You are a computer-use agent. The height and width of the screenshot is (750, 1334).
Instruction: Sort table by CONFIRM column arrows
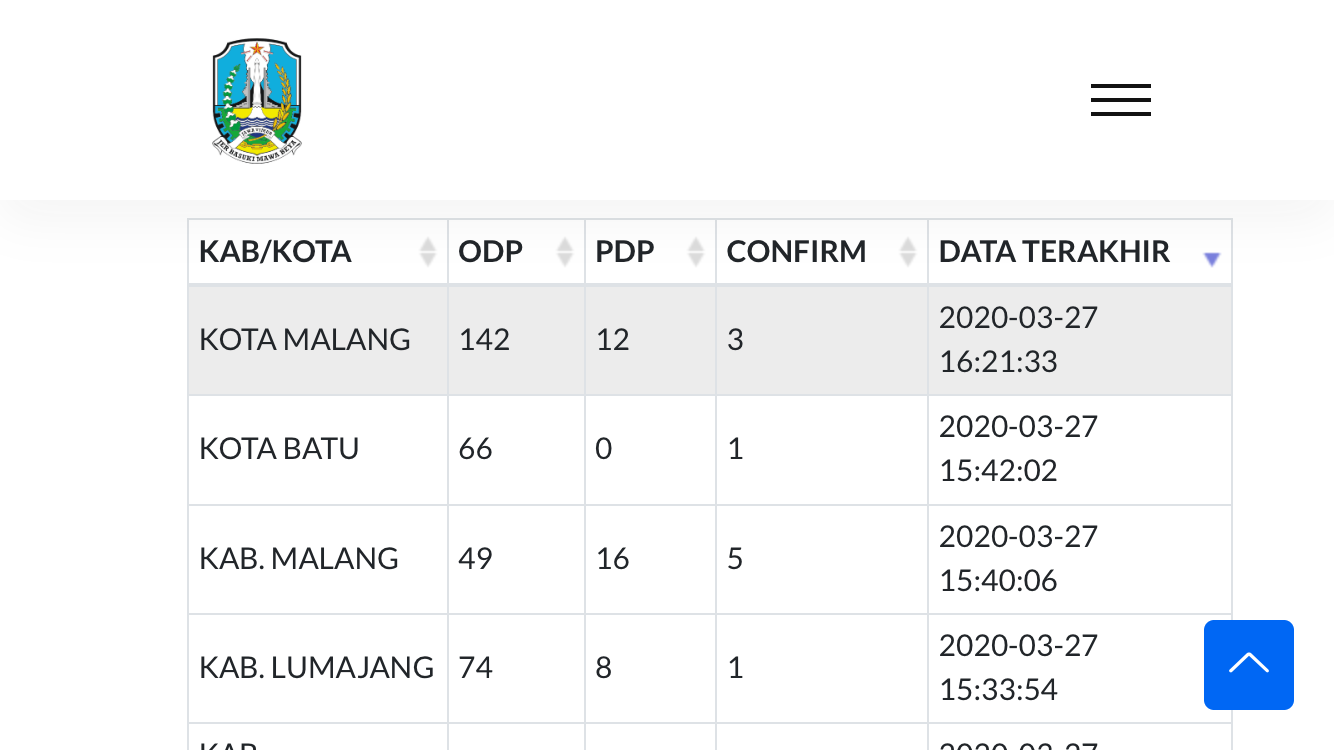point(908,252)
